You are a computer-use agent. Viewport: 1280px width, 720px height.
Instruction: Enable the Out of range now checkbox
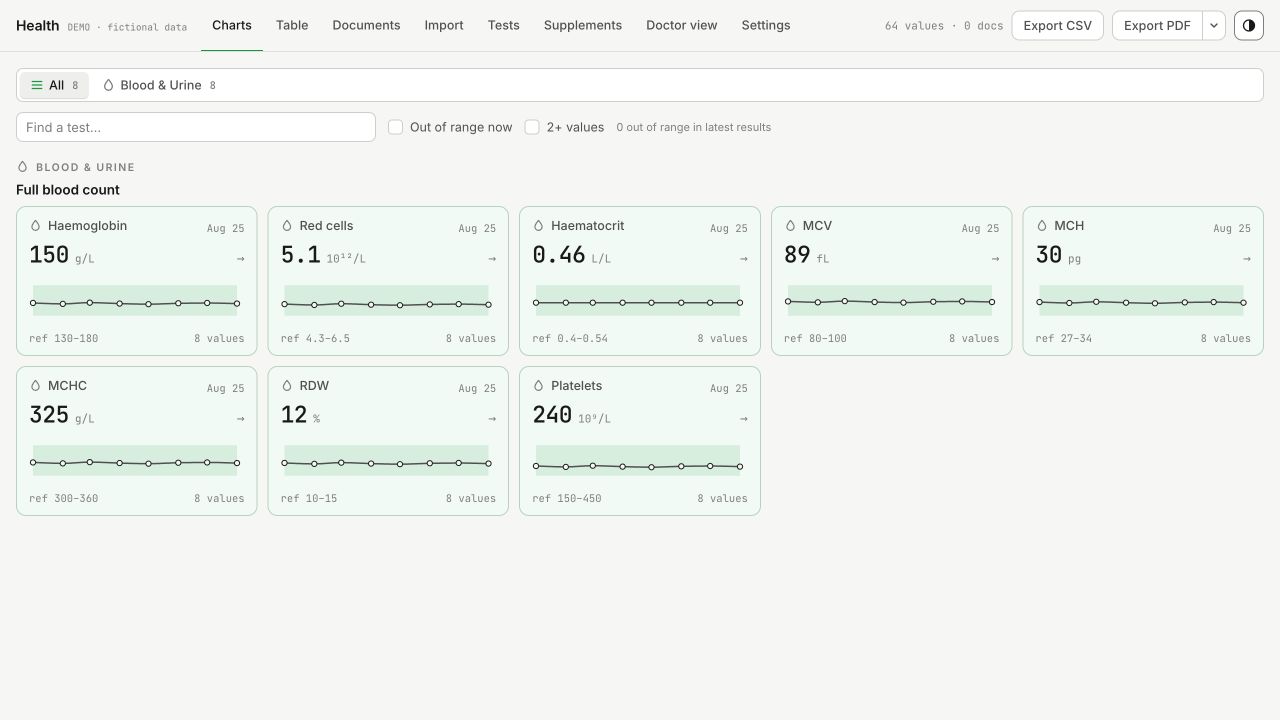pyautogui.click(x=396, y=127)
